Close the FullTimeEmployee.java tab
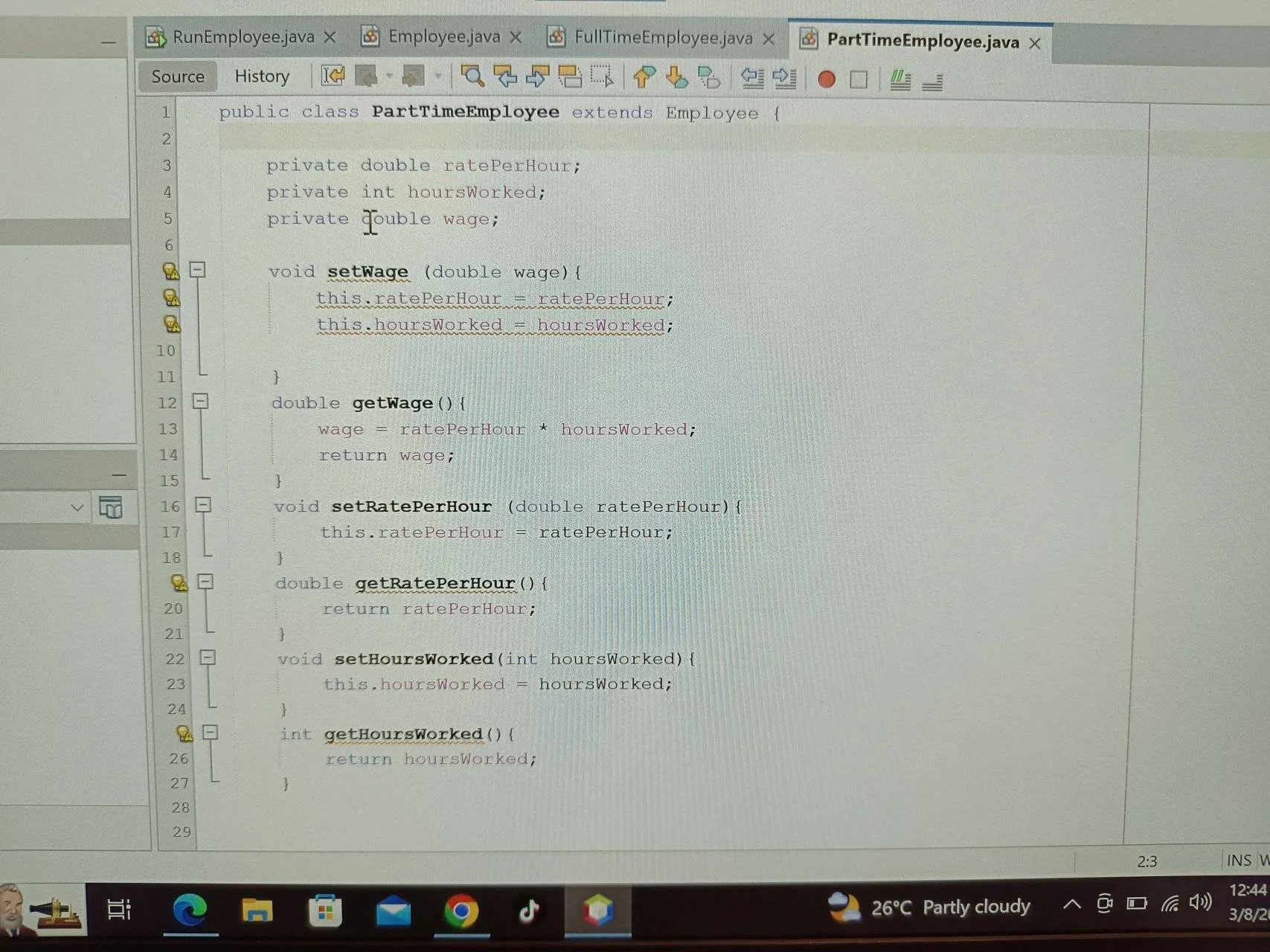Screen dimensions: 1270x952 point(769,39)
